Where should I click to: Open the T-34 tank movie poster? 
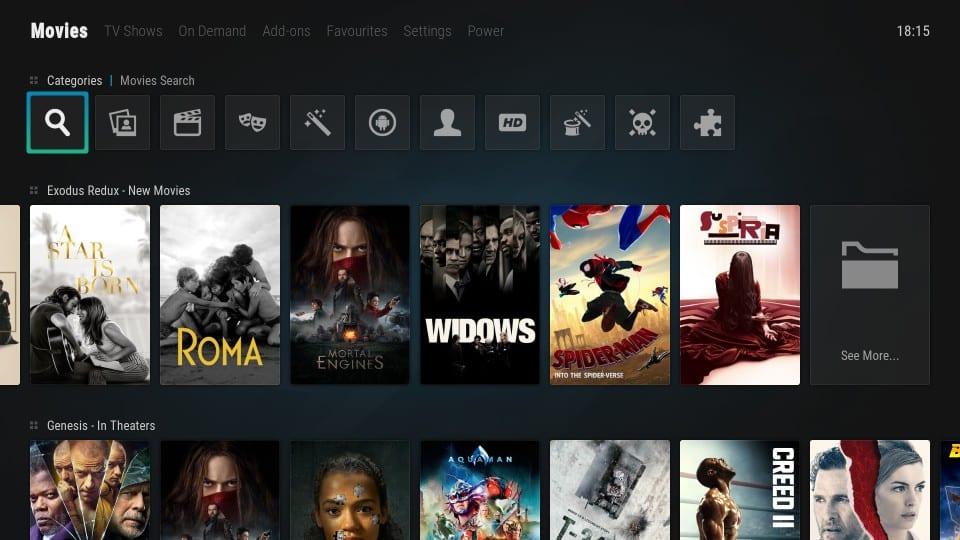[610, 490]
